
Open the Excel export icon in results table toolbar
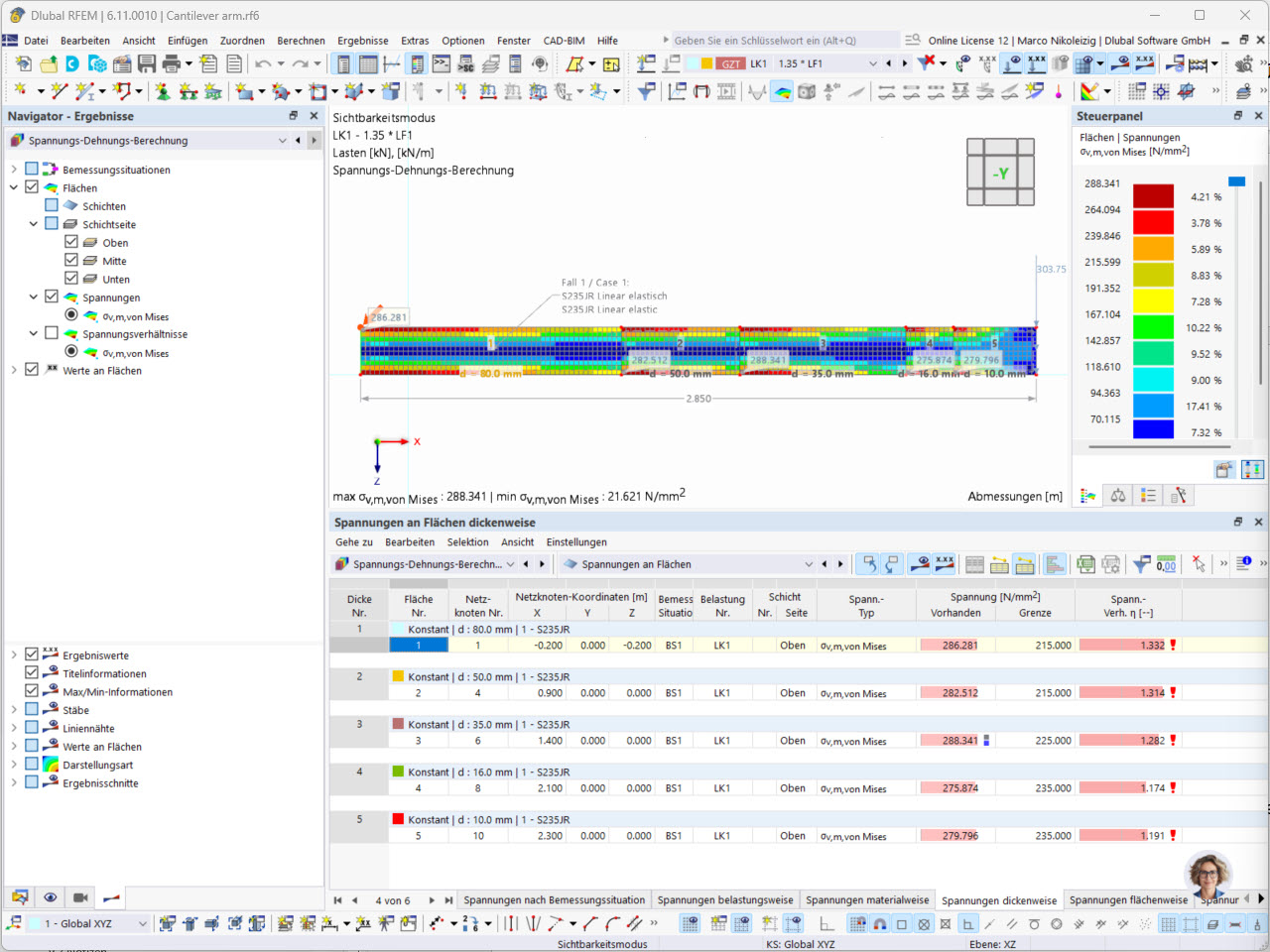tap(1084, 563)
